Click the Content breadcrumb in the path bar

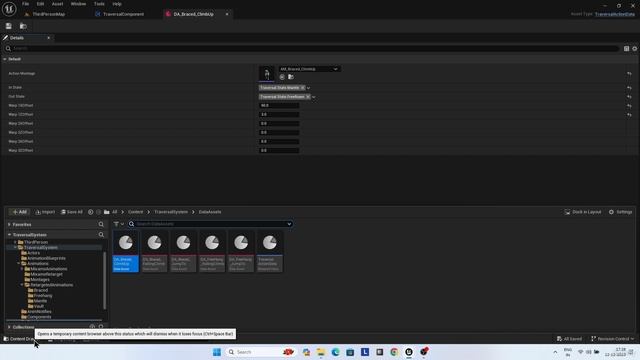click(x=136, y=212)
